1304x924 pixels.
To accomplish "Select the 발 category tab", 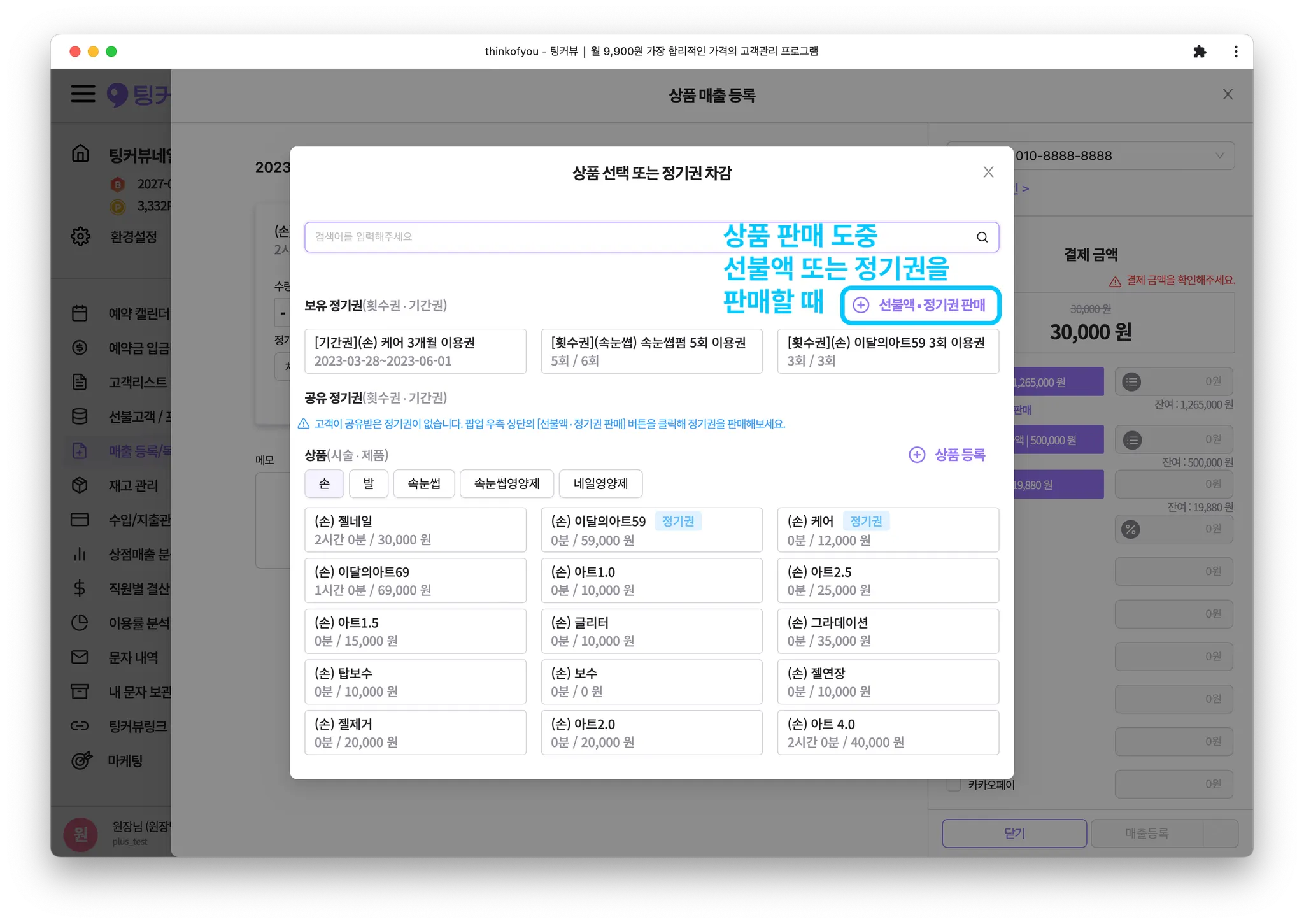I will tap(369, 484).
